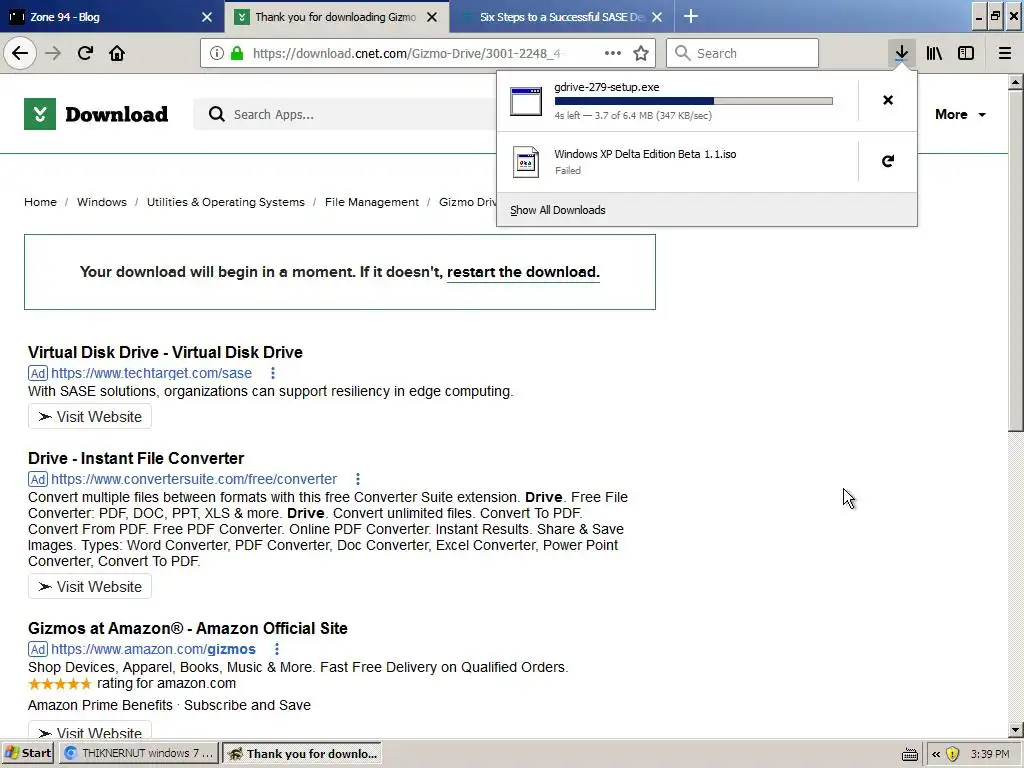The height and width of the screenshot is (768, 1024).
Task: Click the security shield tray icon
Action: (952, 754)
